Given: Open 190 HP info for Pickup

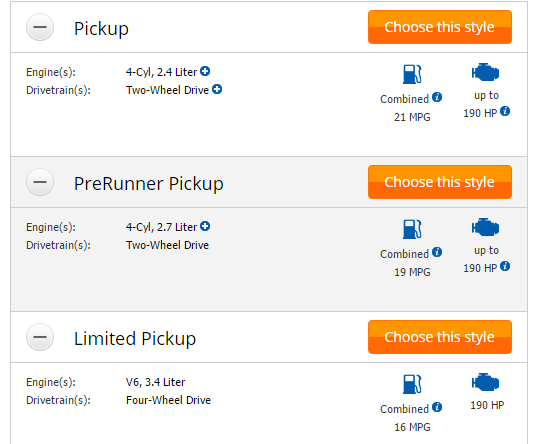Looking at the screenshot, I should click(x=505, y=111).
